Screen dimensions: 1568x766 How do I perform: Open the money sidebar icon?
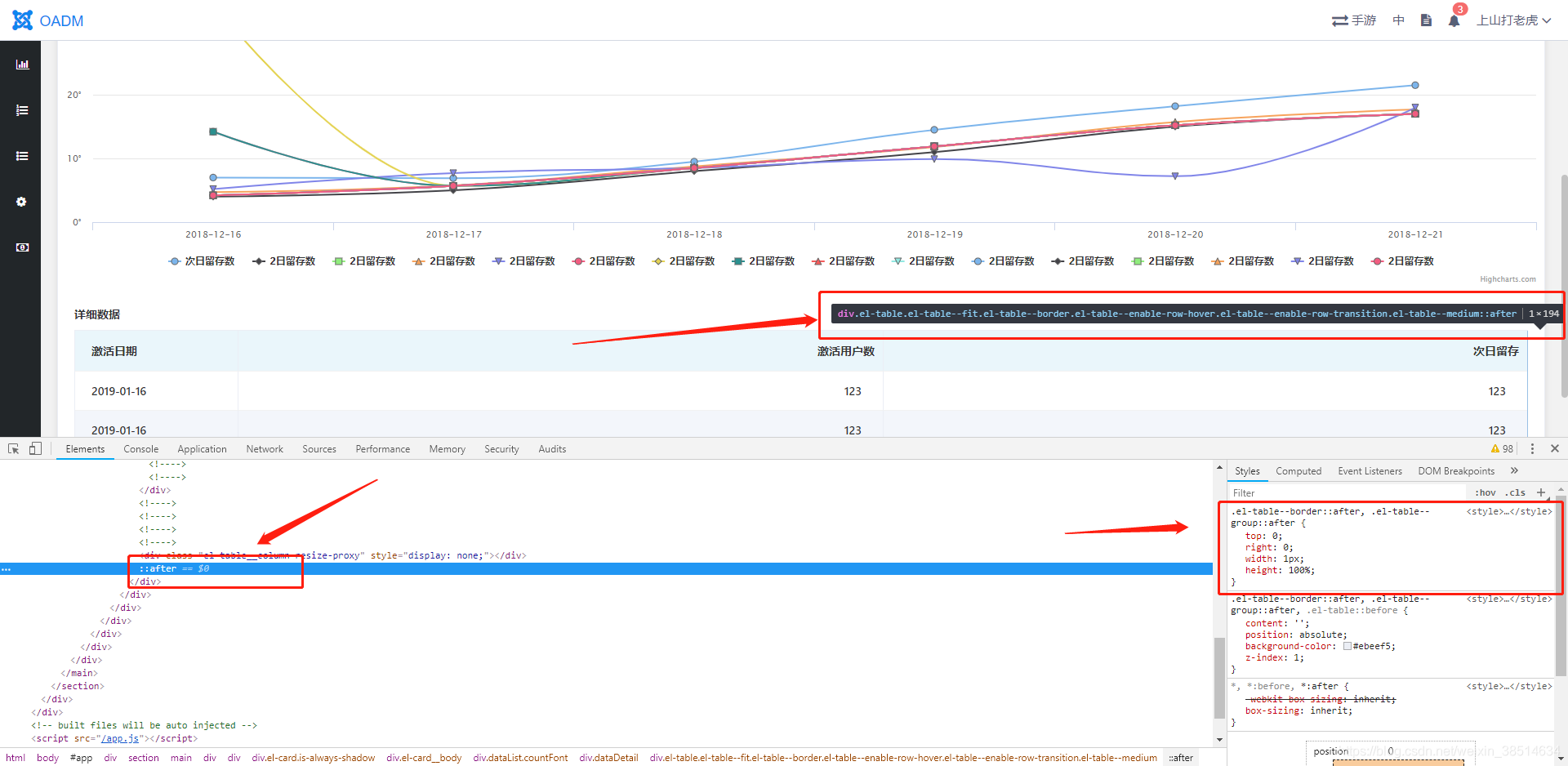click(x=22, y=247)
